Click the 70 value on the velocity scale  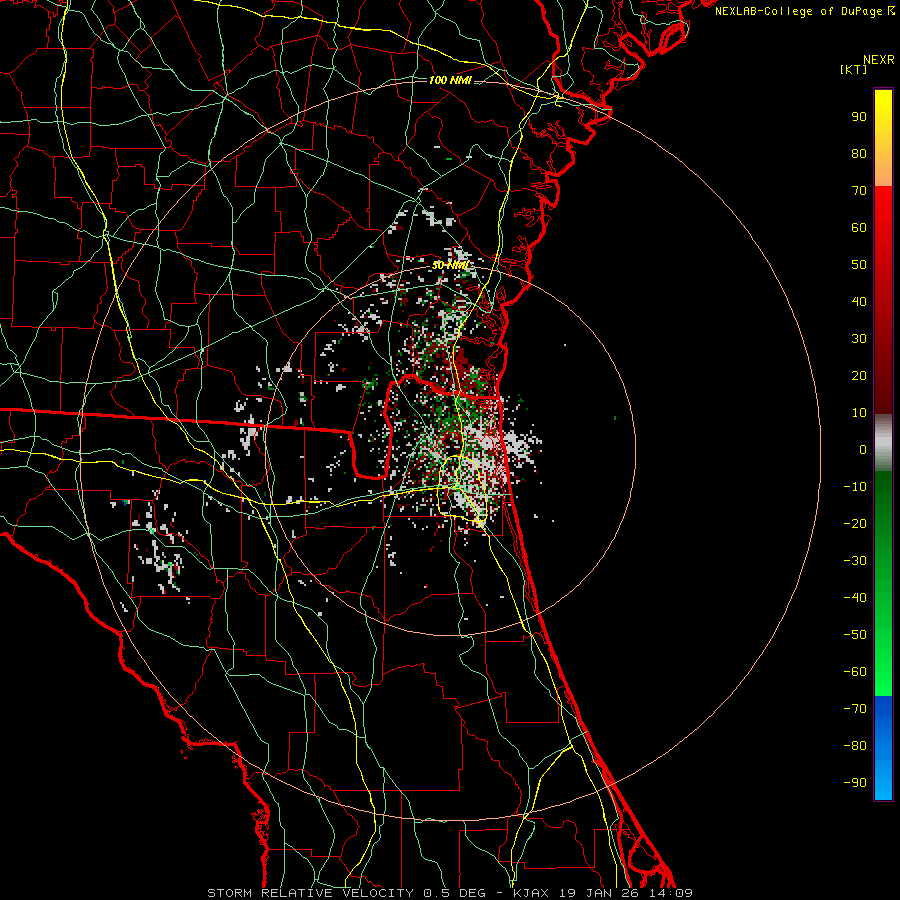[x=859, y=191]
